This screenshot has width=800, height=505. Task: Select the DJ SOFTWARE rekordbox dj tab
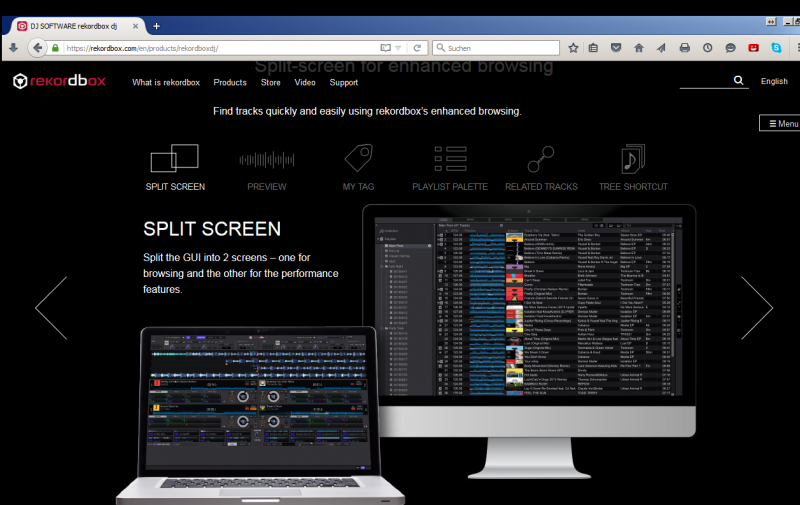(74, 26)
